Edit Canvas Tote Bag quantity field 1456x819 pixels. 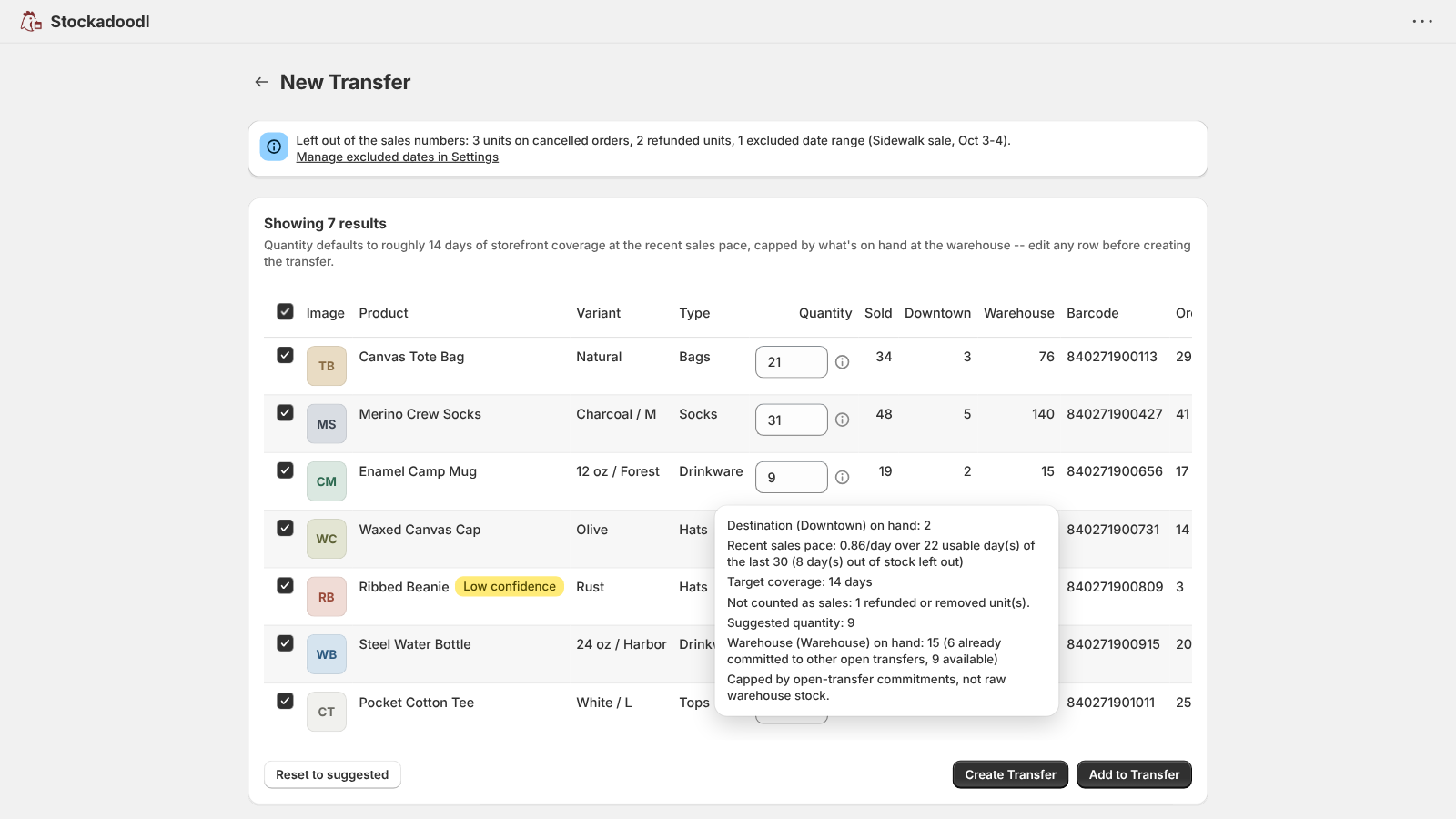tap(792, 362)
